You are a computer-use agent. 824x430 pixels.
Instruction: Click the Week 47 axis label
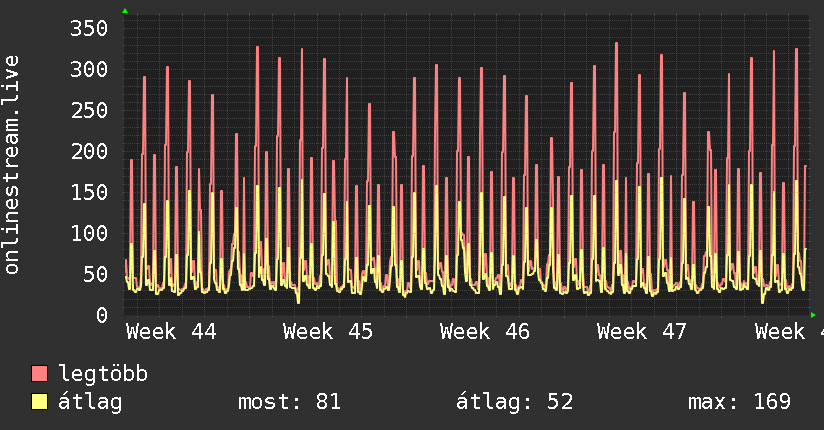[x=642, y=332]
